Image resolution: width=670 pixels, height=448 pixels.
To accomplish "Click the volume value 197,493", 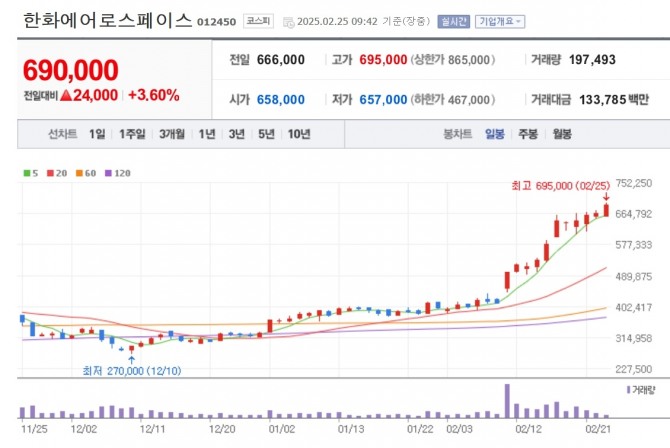I will tap(592, 60).
